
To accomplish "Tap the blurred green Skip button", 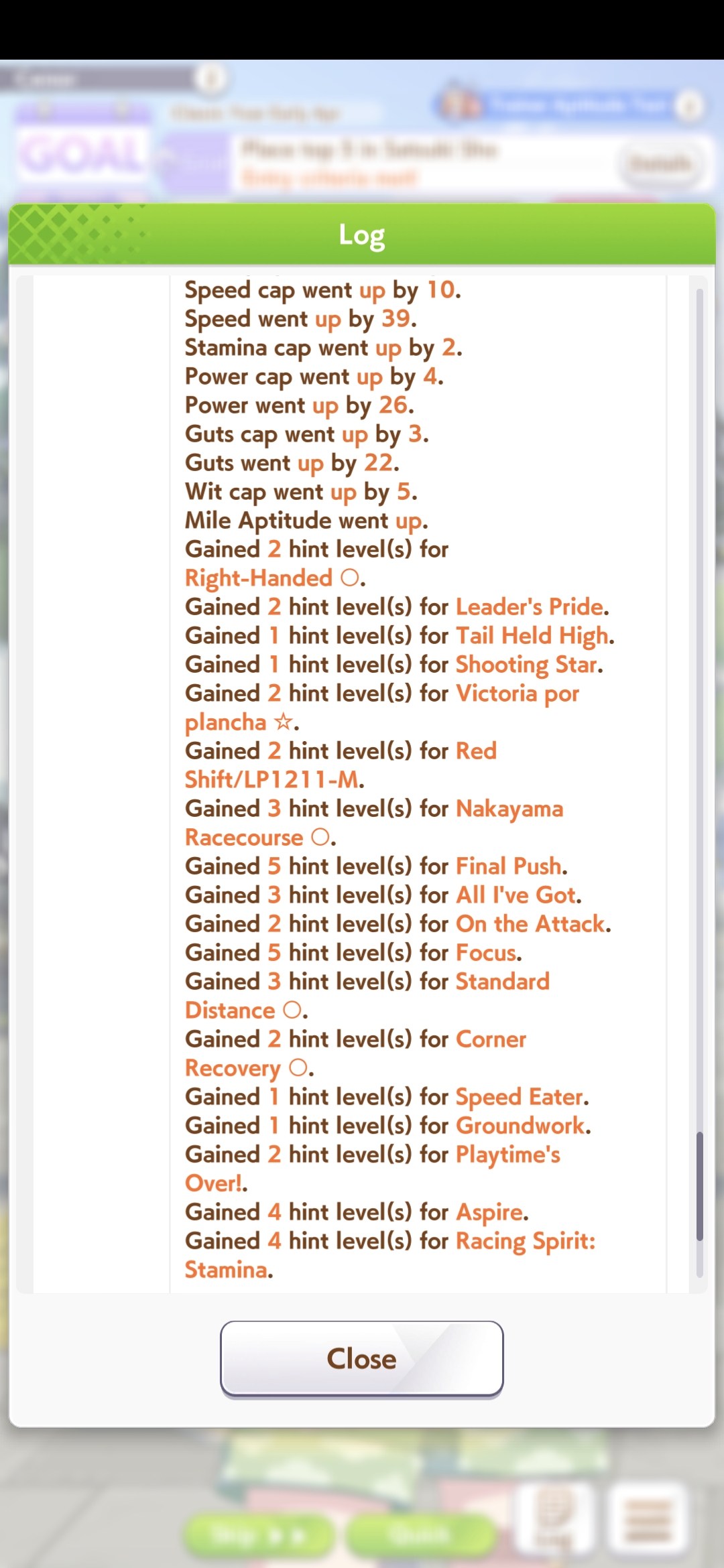I will click(x=258, y=1534).
